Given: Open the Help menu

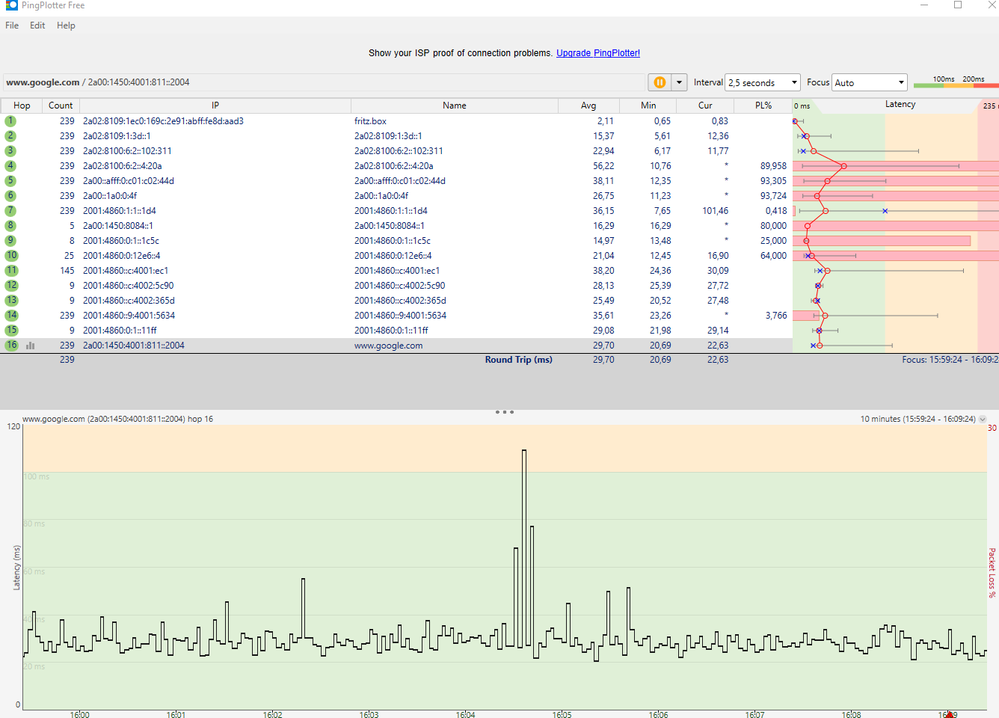Looking at the screenshot, I should tap(66, 25).
